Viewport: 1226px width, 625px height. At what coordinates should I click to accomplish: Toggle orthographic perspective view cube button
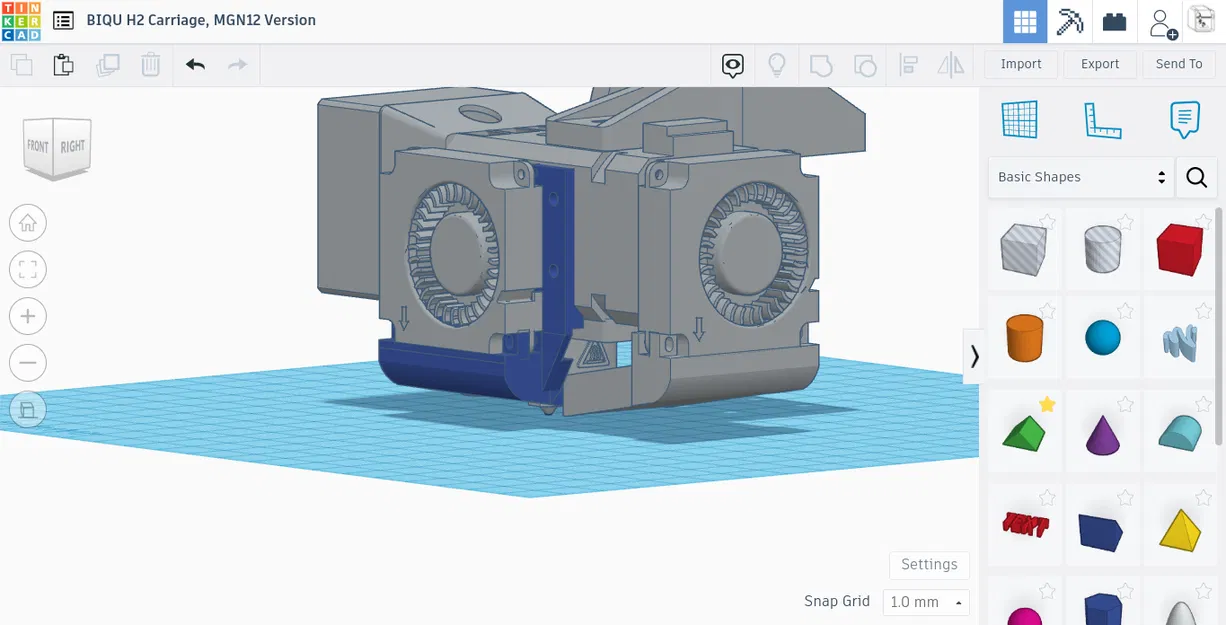pos(28,409)
